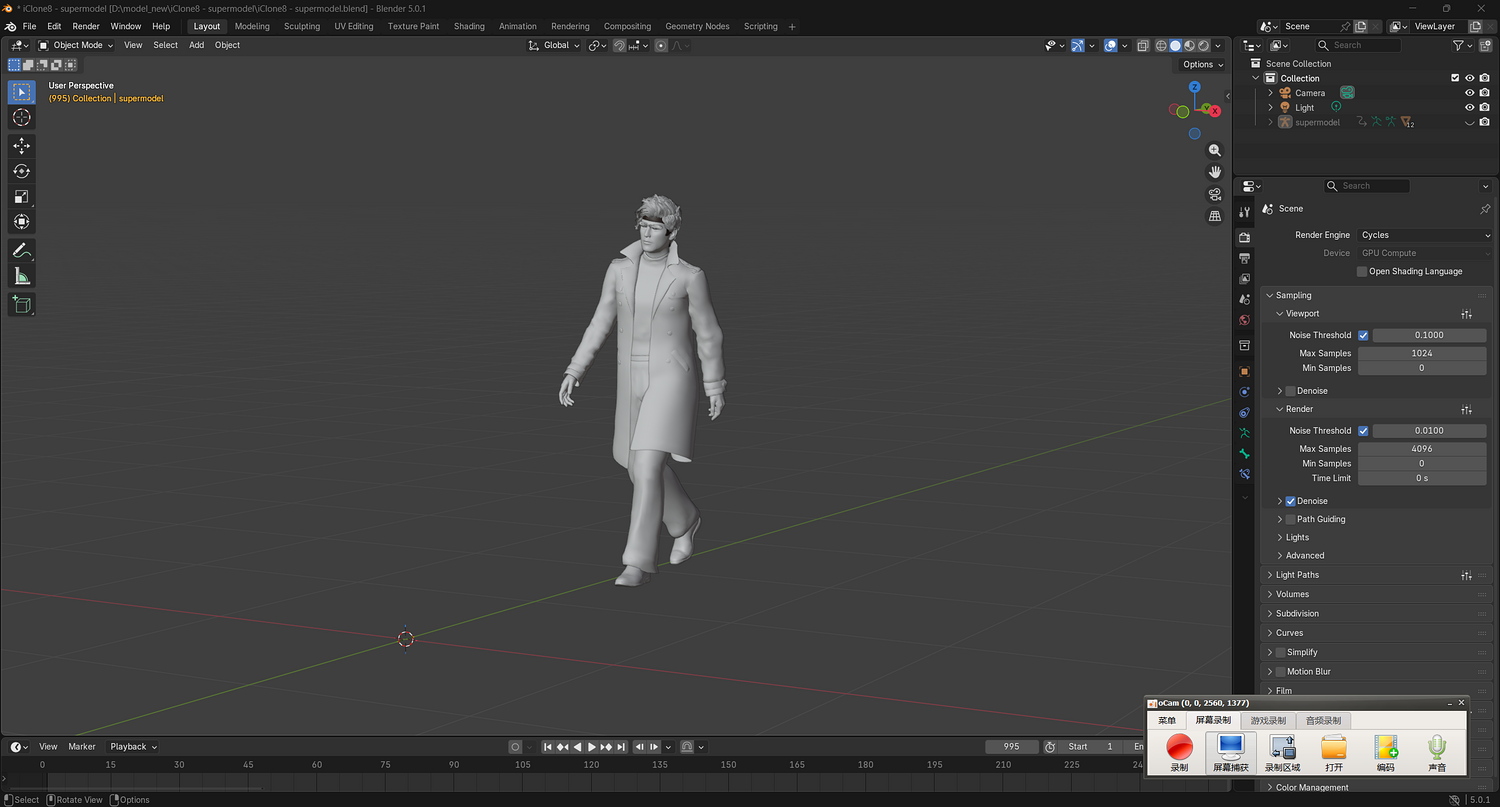Disable the supermodel render camera toggle
The height and width of the screenshot is (807, 1500).
click(1484, 122)
